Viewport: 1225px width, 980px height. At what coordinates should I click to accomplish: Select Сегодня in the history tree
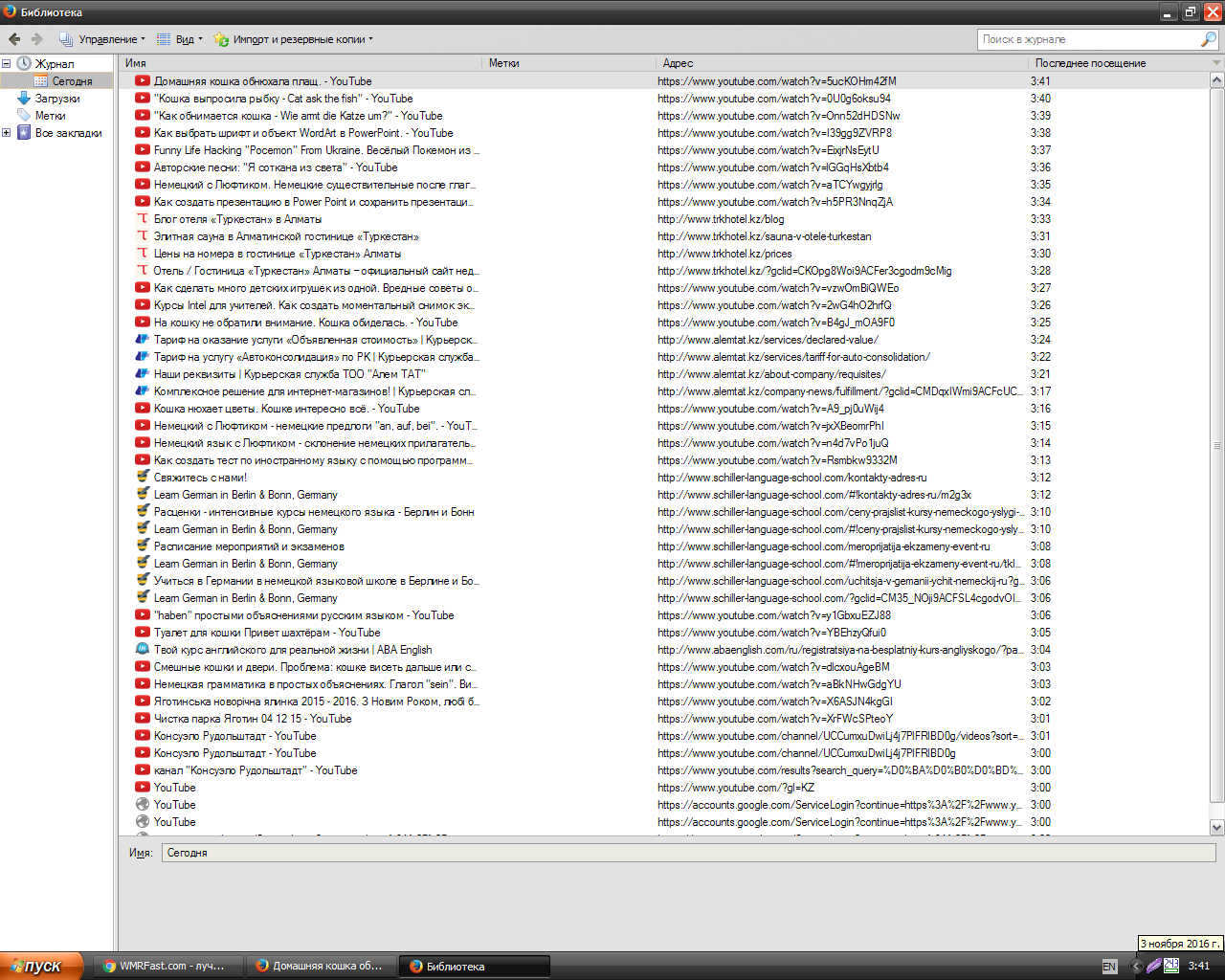pos(73,81)
